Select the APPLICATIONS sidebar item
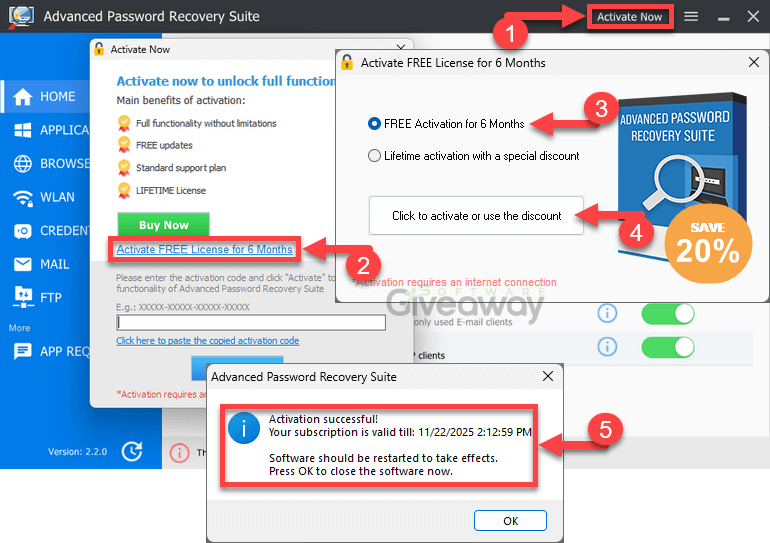Image resolution: width=770 pixels, height=543 pixels. (x=47, y=130)
